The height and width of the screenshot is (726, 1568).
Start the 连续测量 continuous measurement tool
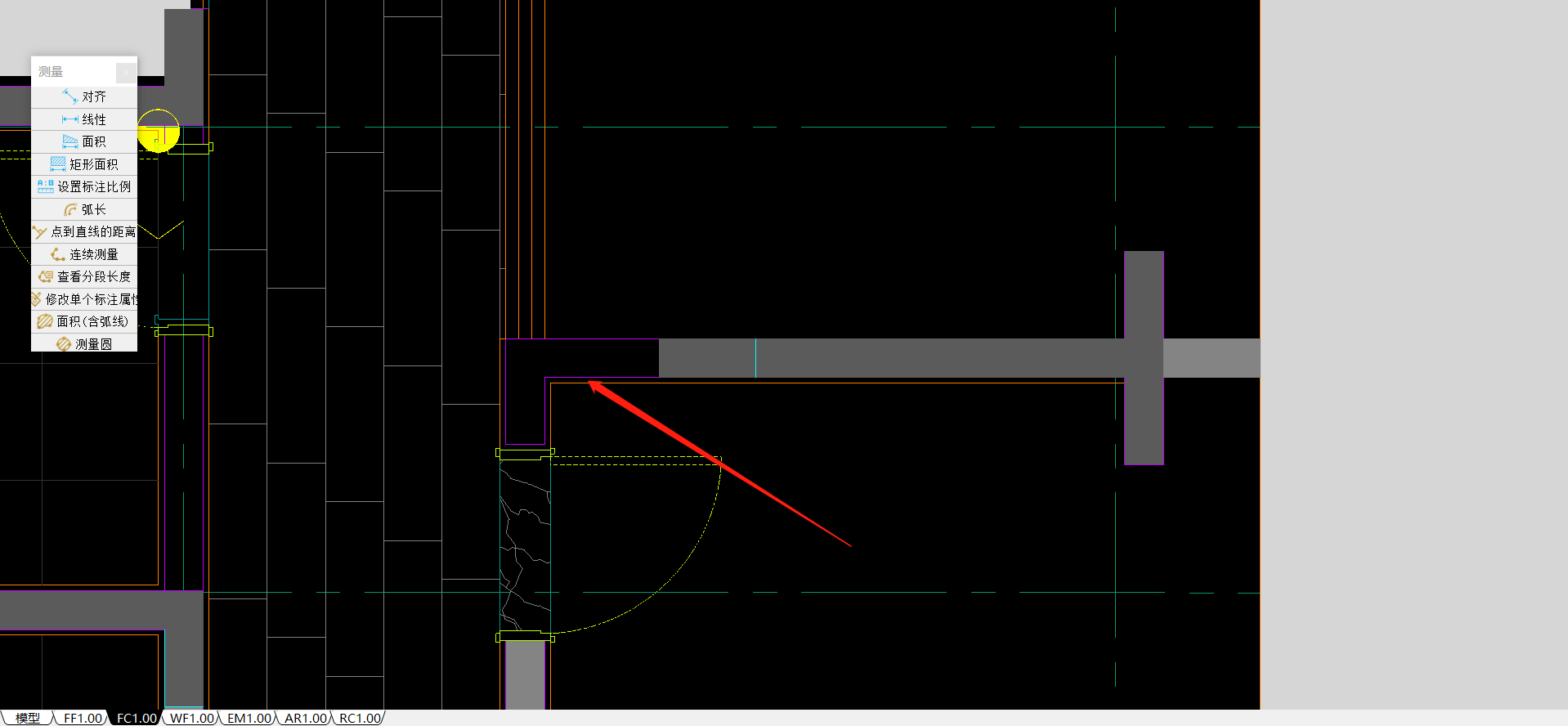(x=84, y=254)
